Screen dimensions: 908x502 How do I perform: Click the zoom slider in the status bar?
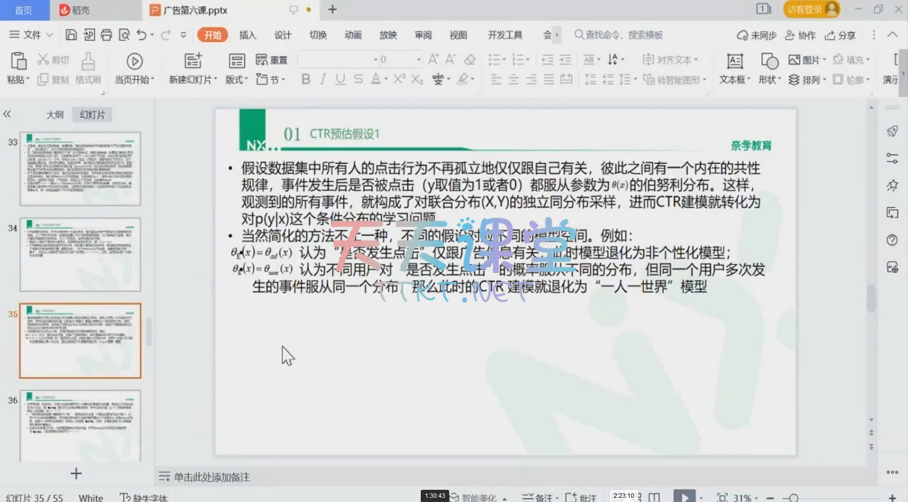click(x=820, y=497)
